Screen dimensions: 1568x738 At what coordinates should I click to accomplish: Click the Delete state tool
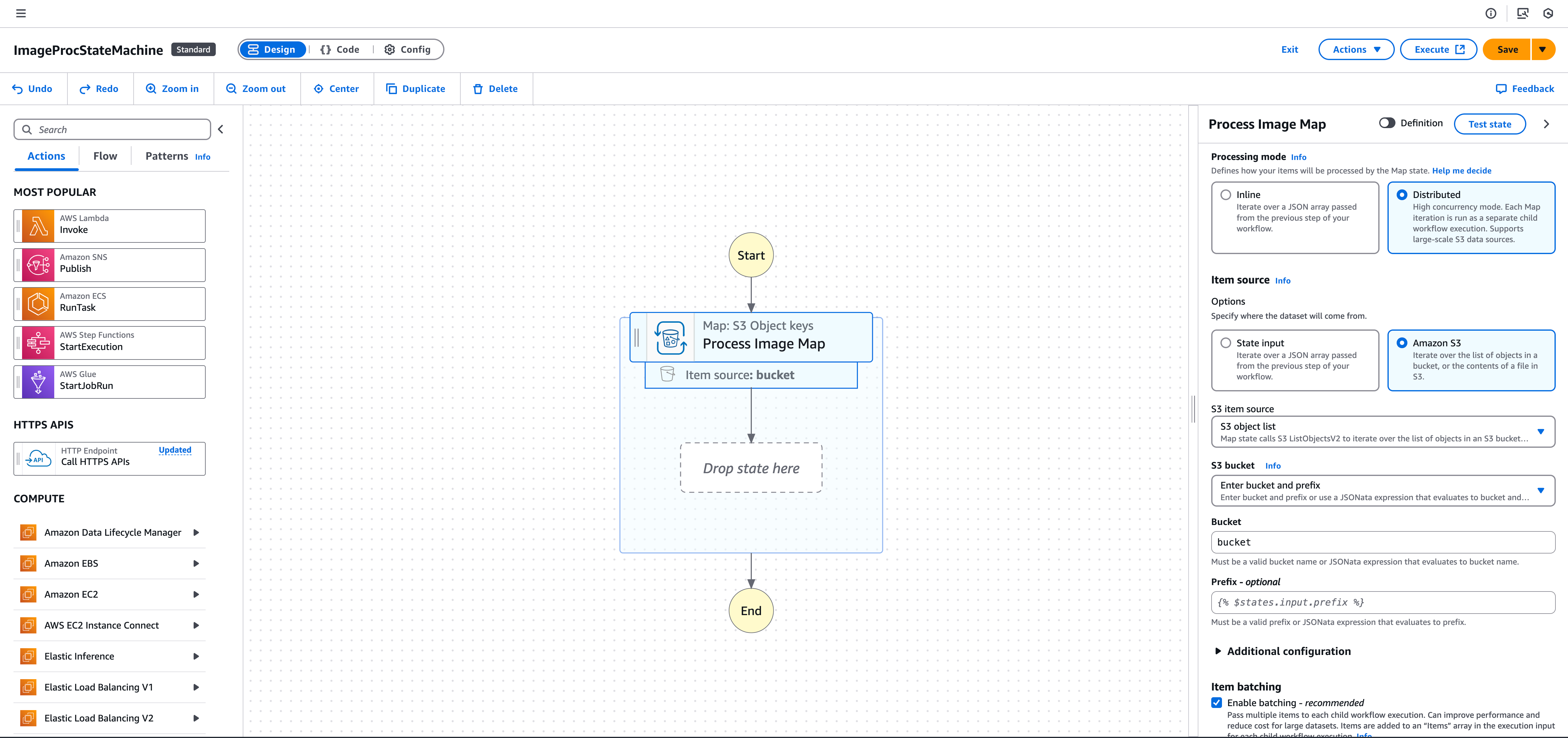point(496,88)
